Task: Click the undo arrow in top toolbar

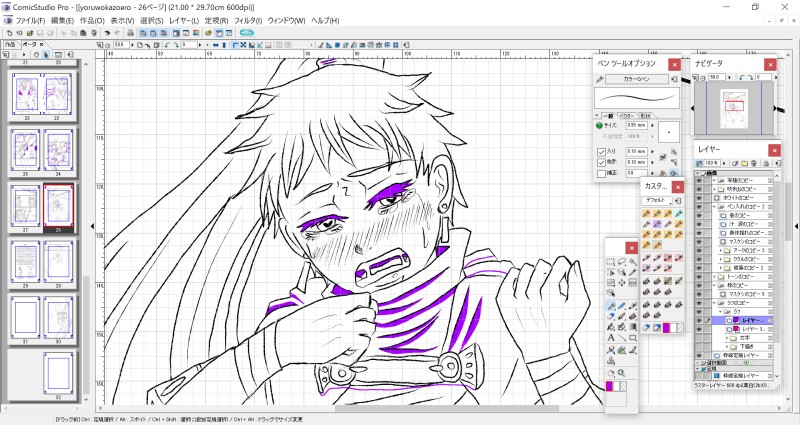Action: tap(107, 33)
